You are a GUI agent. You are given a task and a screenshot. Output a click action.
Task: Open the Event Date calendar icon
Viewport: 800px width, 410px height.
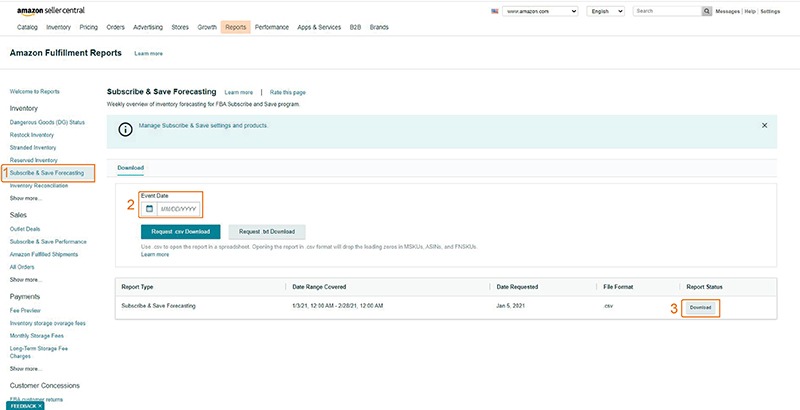tap(149, 209)
